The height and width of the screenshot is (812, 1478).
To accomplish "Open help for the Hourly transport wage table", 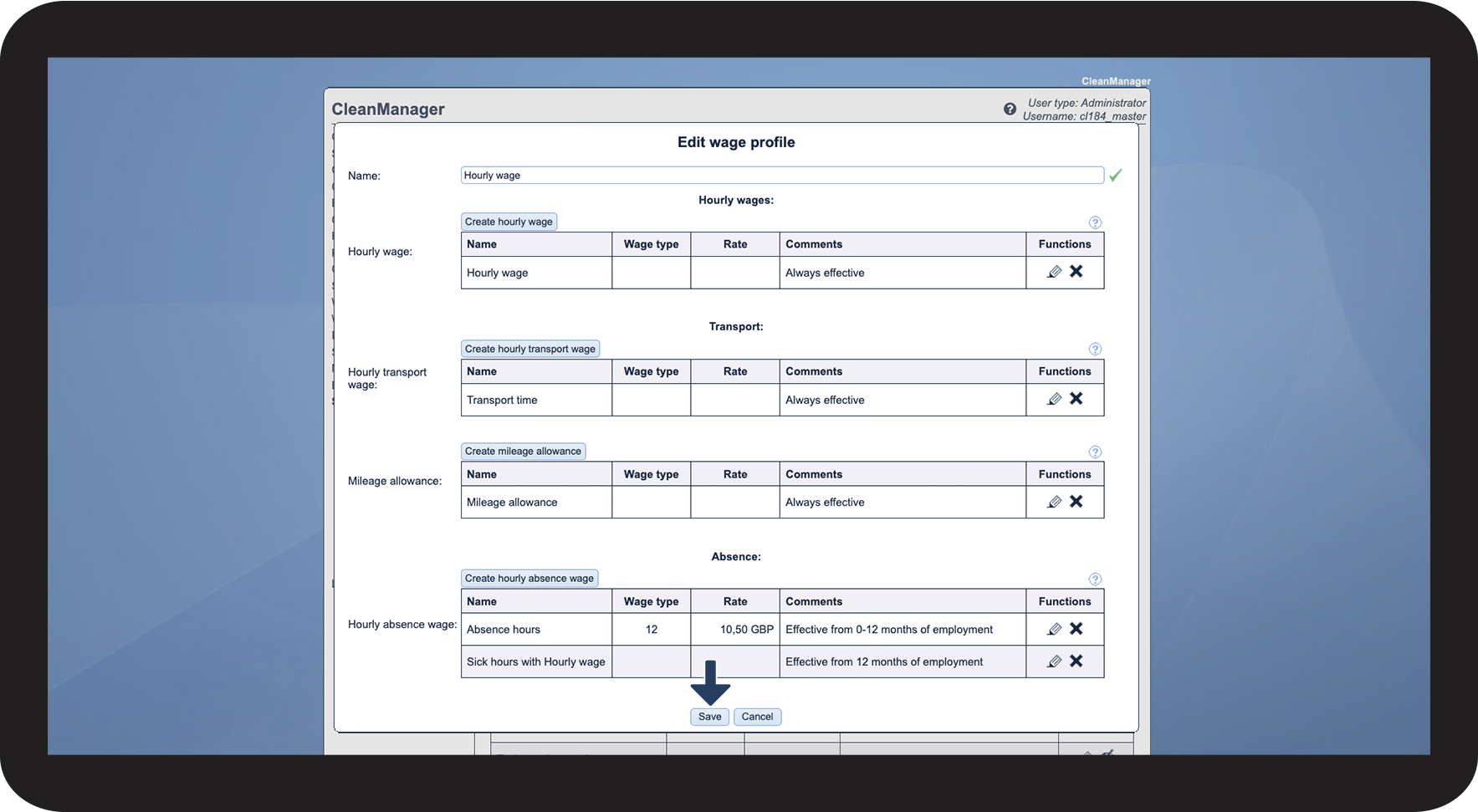I will [1095, 349].
